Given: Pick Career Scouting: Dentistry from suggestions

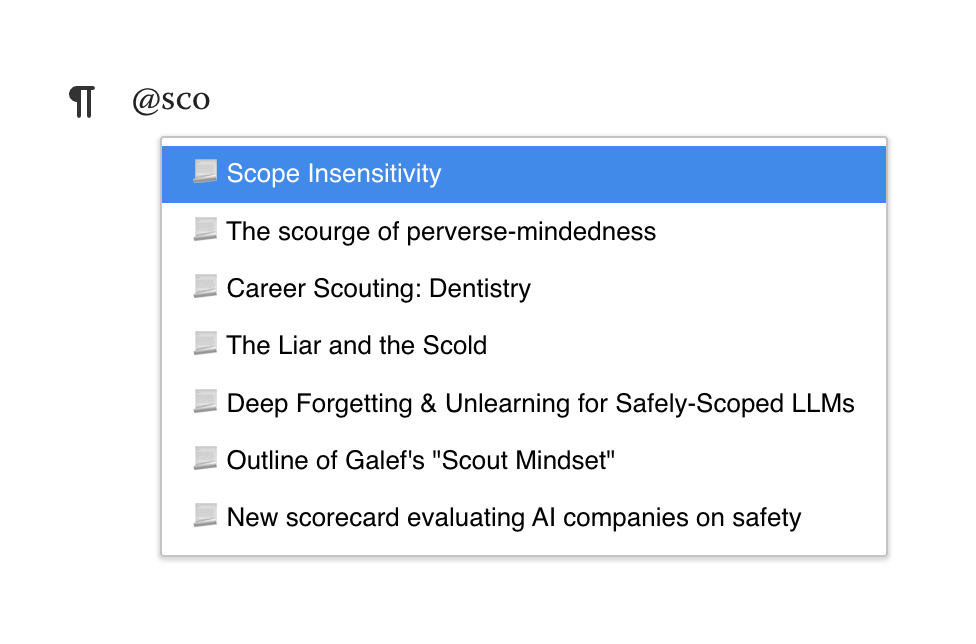Looking at the screenshot, I should coord(523,289).
